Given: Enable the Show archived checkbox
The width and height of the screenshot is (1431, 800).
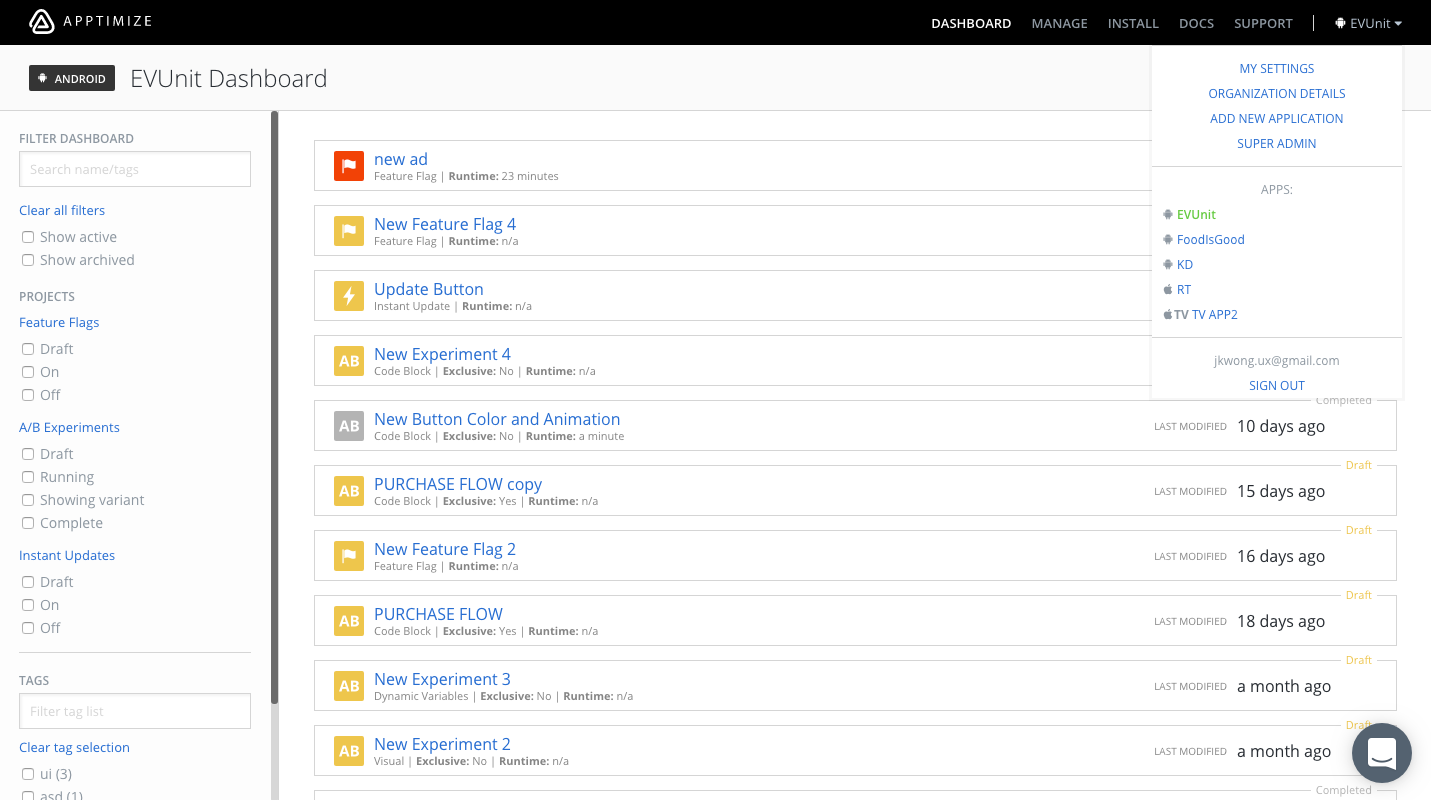Looking at the screenshot, I should [28, 260].
